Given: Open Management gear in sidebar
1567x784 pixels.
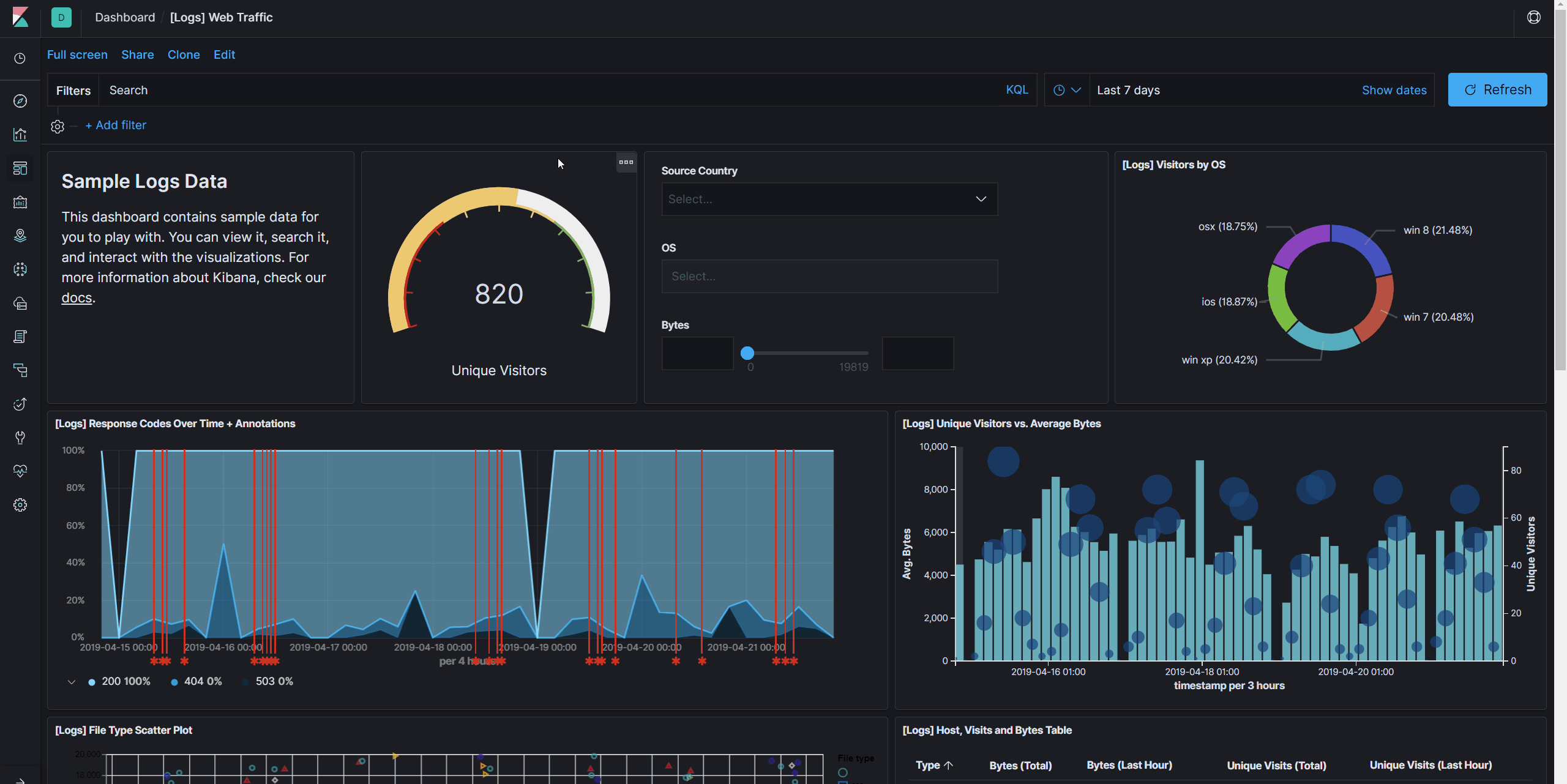Looking at the screenshot, I should tap(20, 505).
